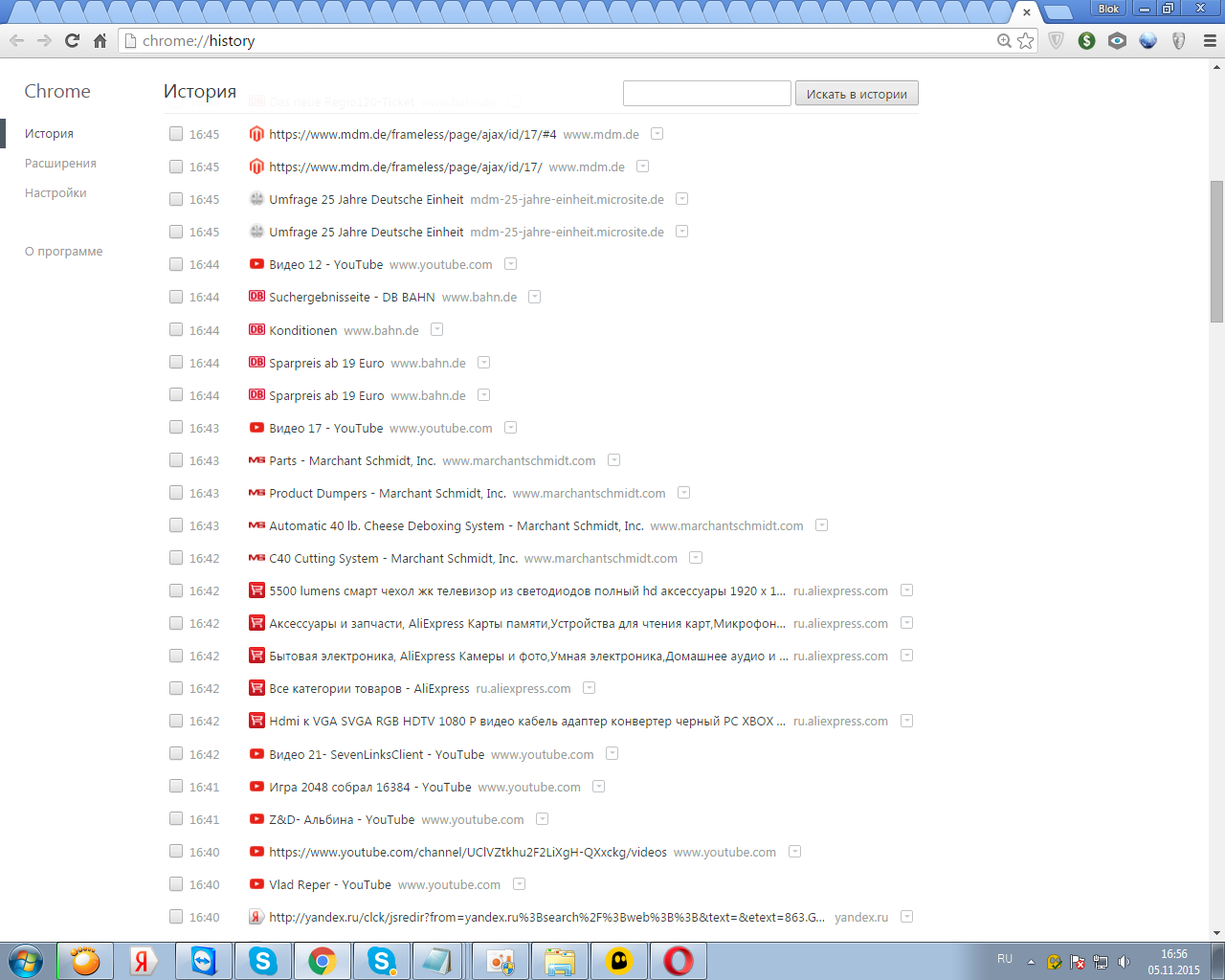Open dropdown for Vlad Reper - YouTube
The width and height of the screenshot is (1225, 980).
(520, 884)
